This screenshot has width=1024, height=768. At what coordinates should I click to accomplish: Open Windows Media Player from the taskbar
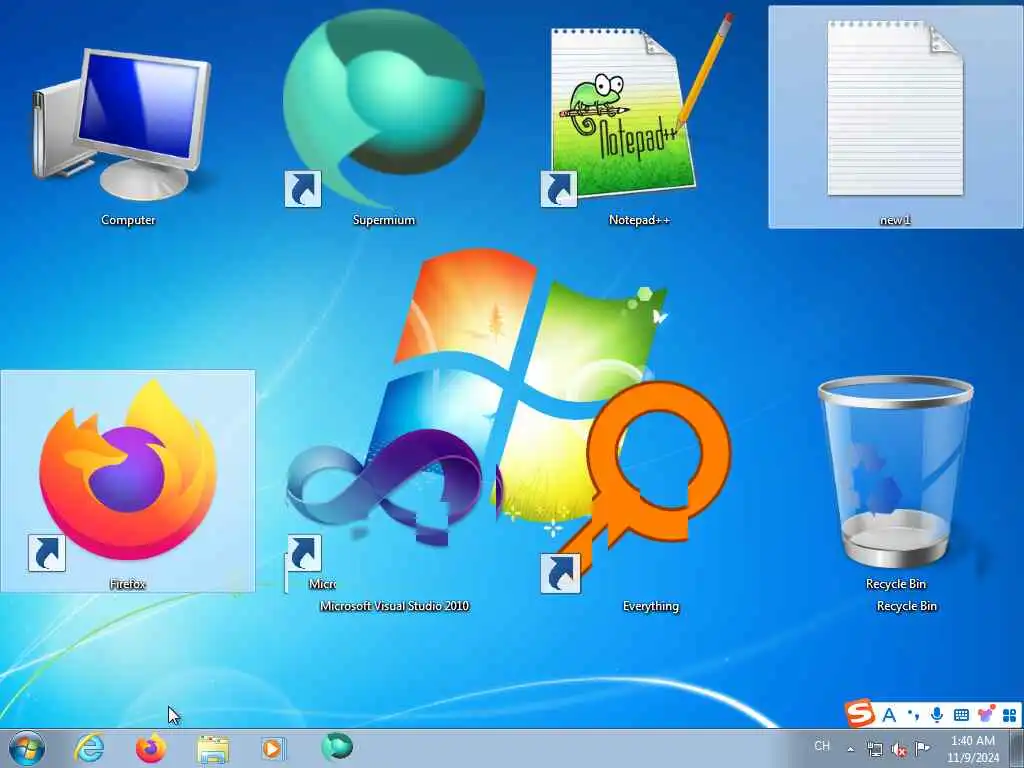[273, 749]
